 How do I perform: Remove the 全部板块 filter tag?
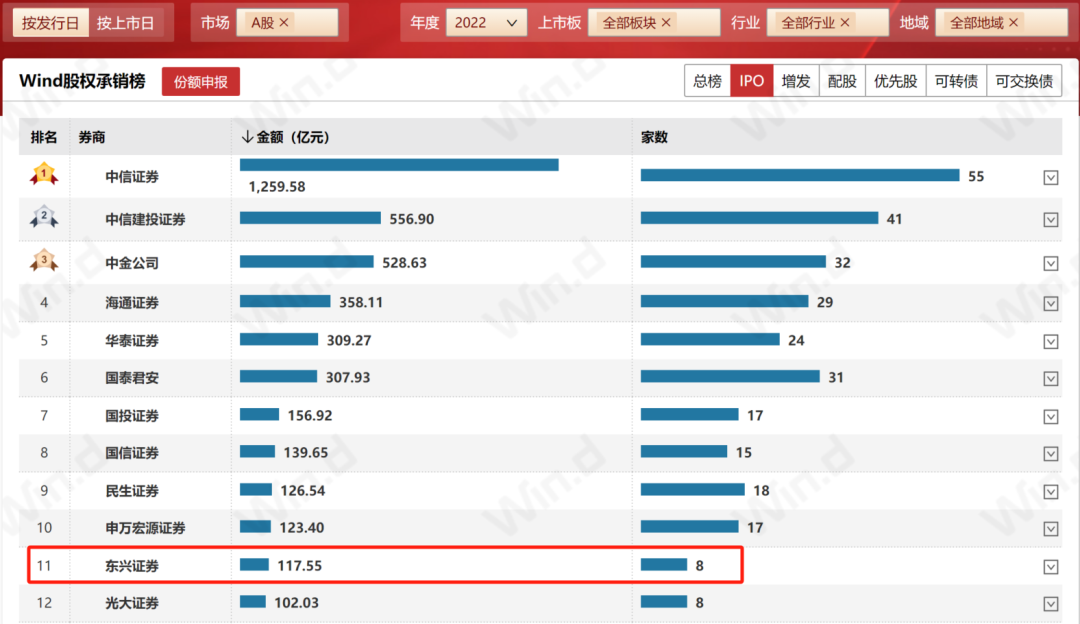tap(666, 23)
